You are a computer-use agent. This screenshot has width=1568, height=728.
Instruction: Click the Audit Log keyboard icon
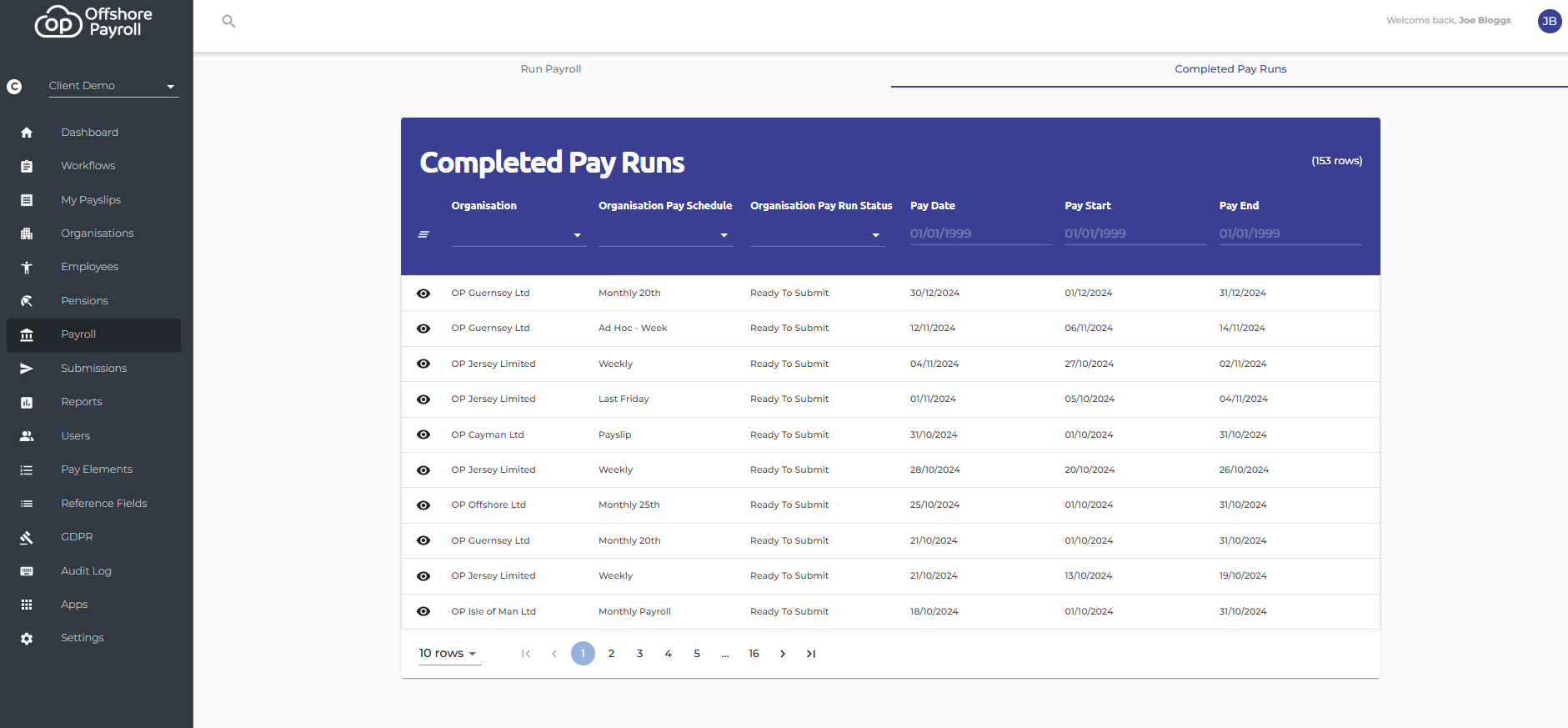click(27, 571)
